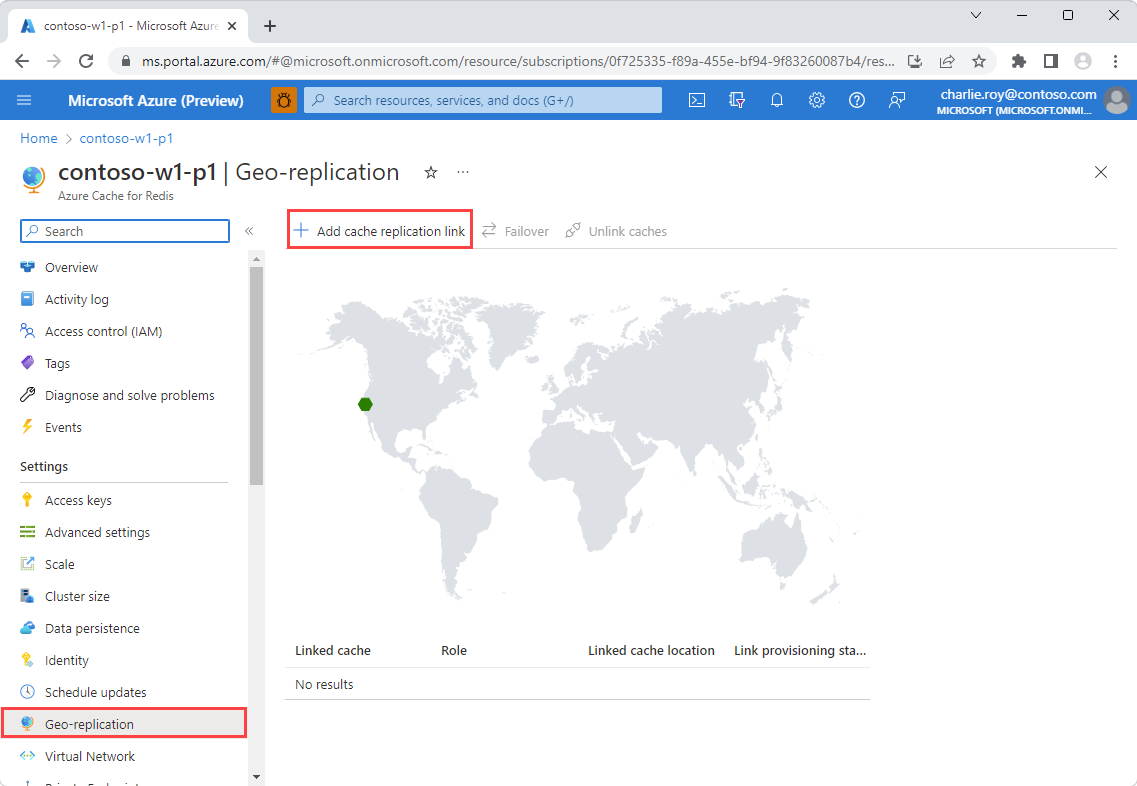The width and height of the screenshot is (1137, 786).
Task: Favorite the page with the star beside Geo-replication
Action: pyautogui.click(x=431, y=172)
